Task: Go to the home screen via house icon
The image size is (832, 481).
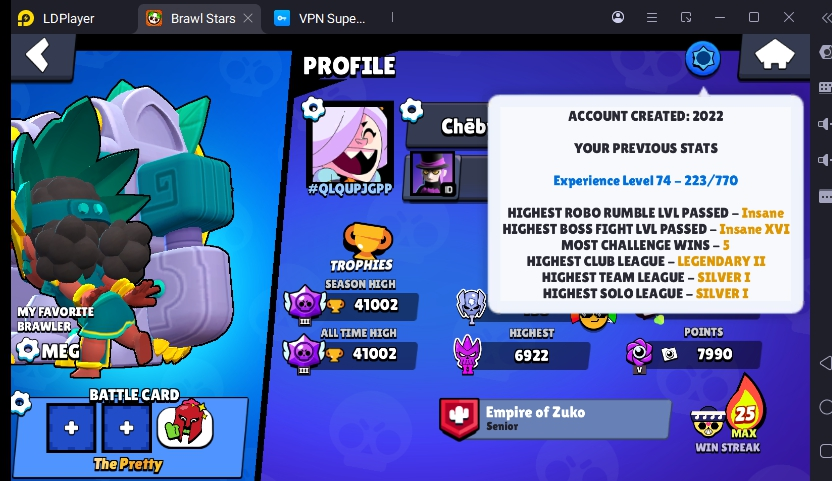Action: 774,55
